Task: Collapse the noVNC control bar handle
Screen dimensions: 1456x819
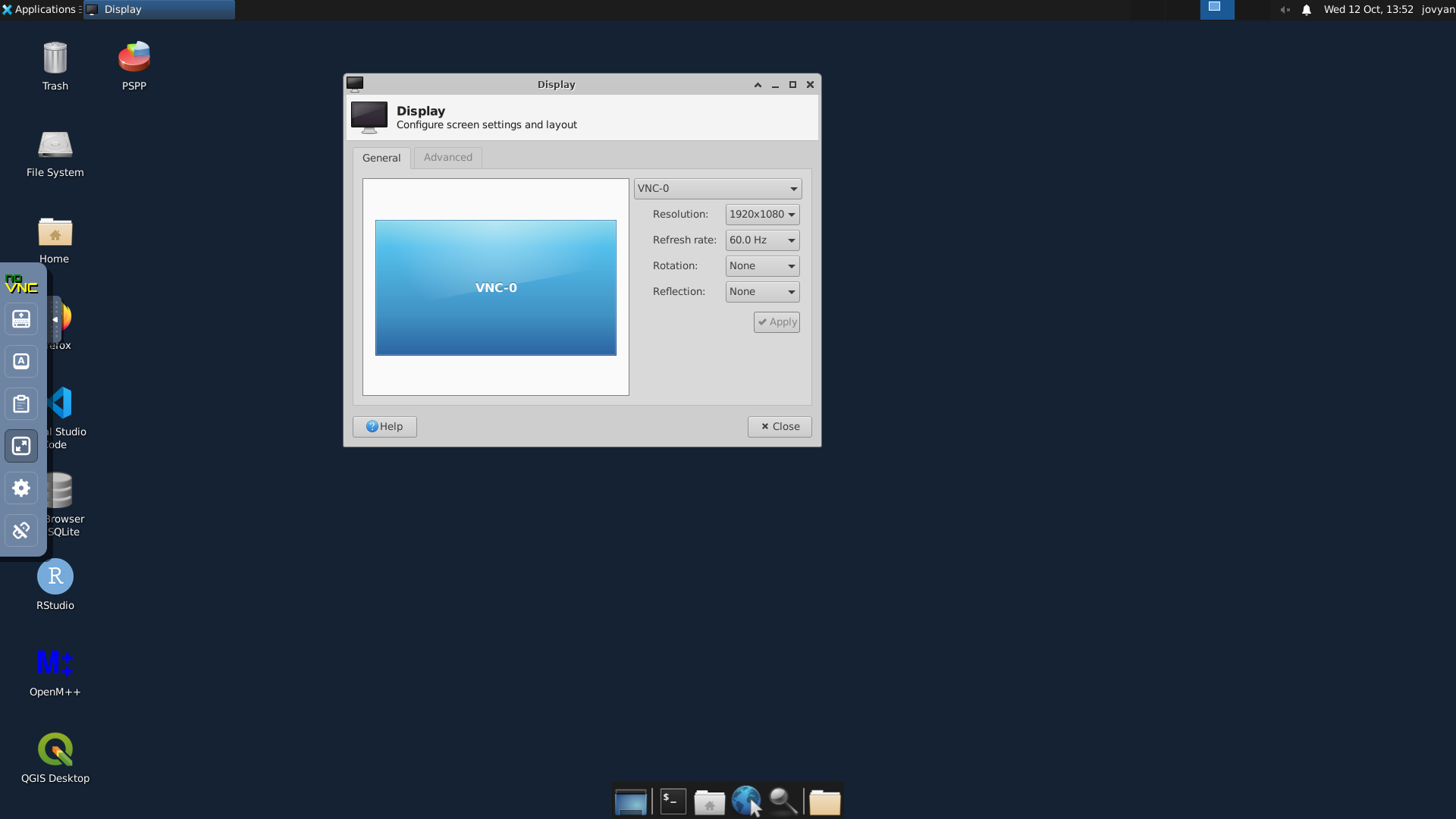Action: click(55, 319)
